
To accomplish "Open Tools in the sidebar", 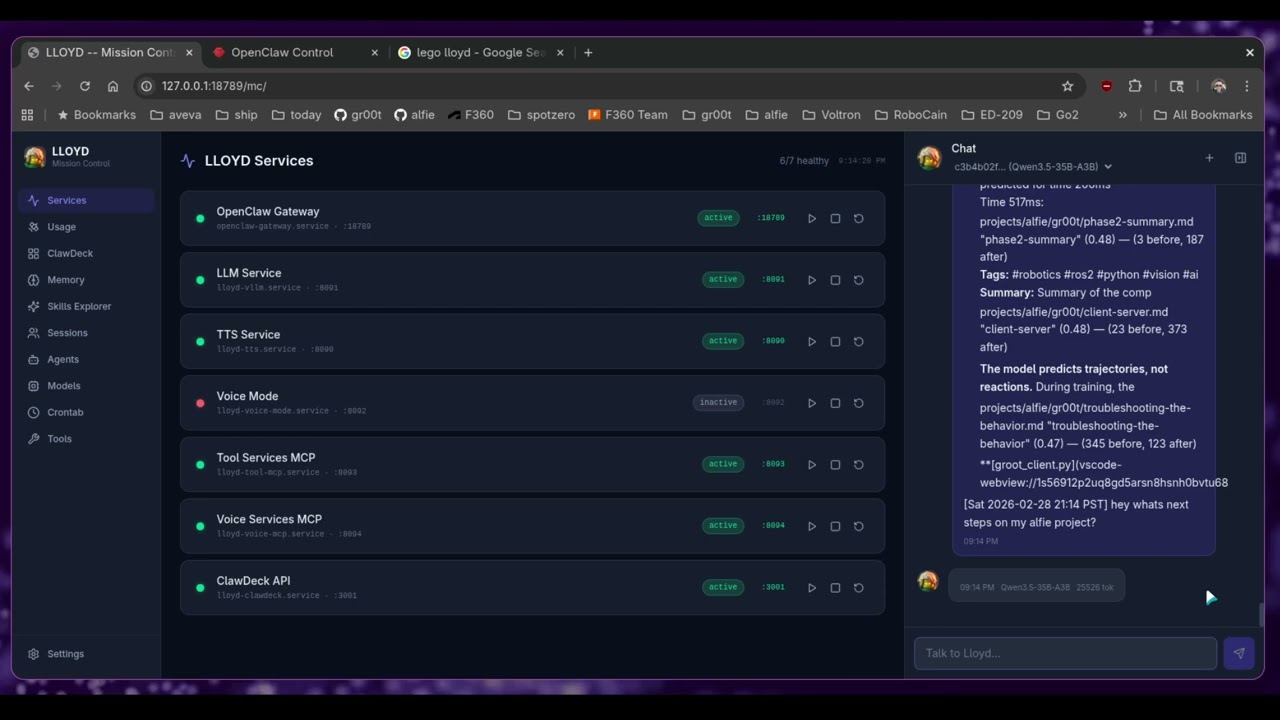I will (86, 439).
